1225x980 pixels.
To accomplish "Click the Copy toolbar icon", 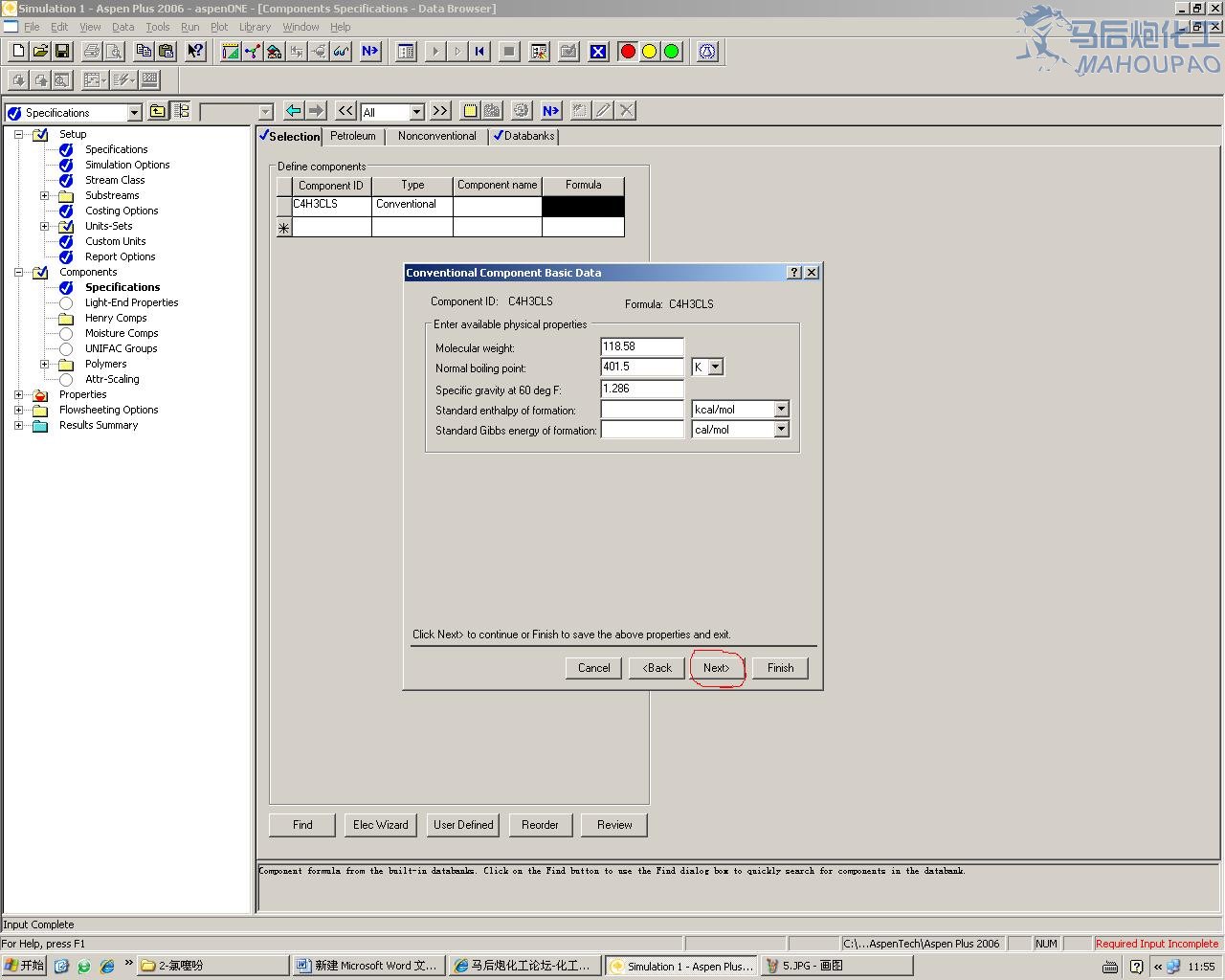I will (144, 52).
